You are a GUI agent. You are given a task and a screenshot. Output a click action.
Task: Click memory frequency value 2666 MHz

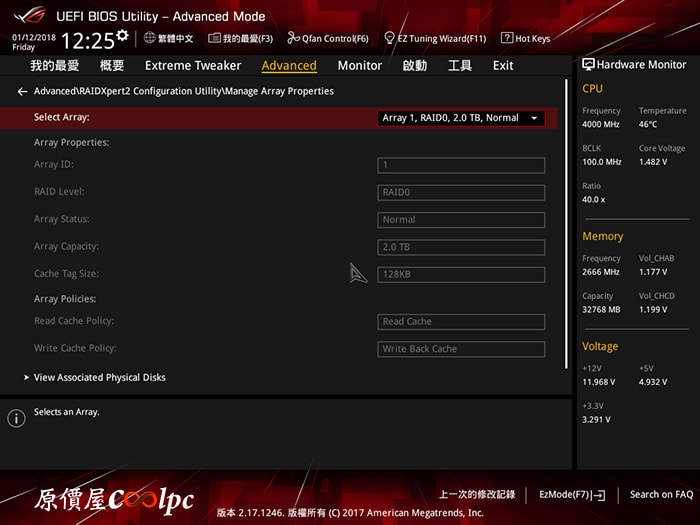click(x=600, y=272)
